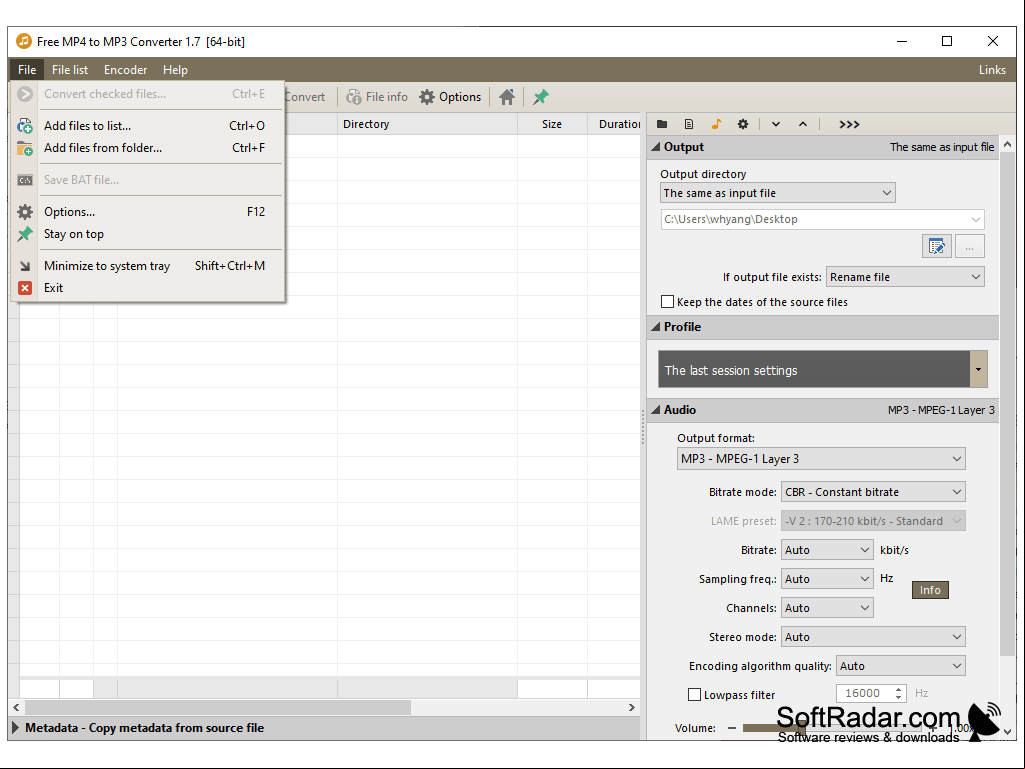Click the Info button
Viewport: 1025px width, 769px height.
click(930, 590)
